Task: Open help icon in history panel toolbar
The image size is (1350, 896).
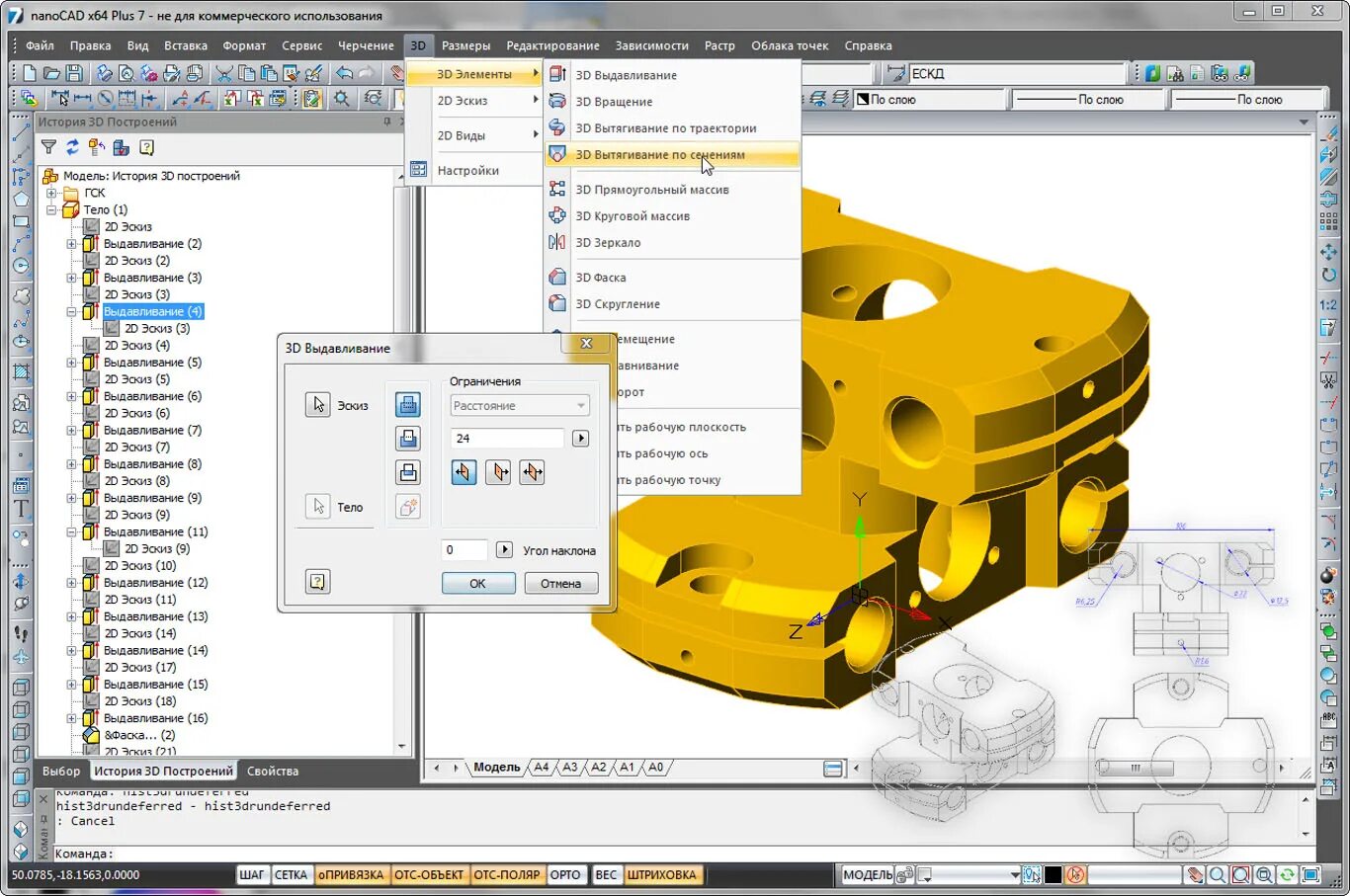Action: click(x=146, y=147)
